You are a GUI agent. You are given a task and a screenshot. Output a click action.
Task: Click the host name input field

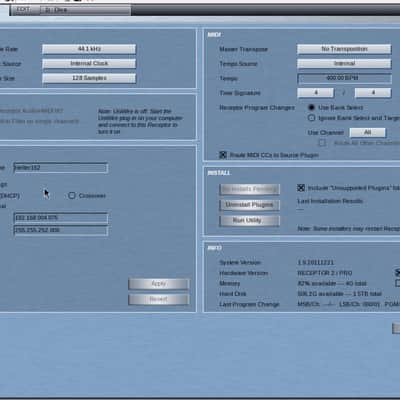(x=61, y=168)
